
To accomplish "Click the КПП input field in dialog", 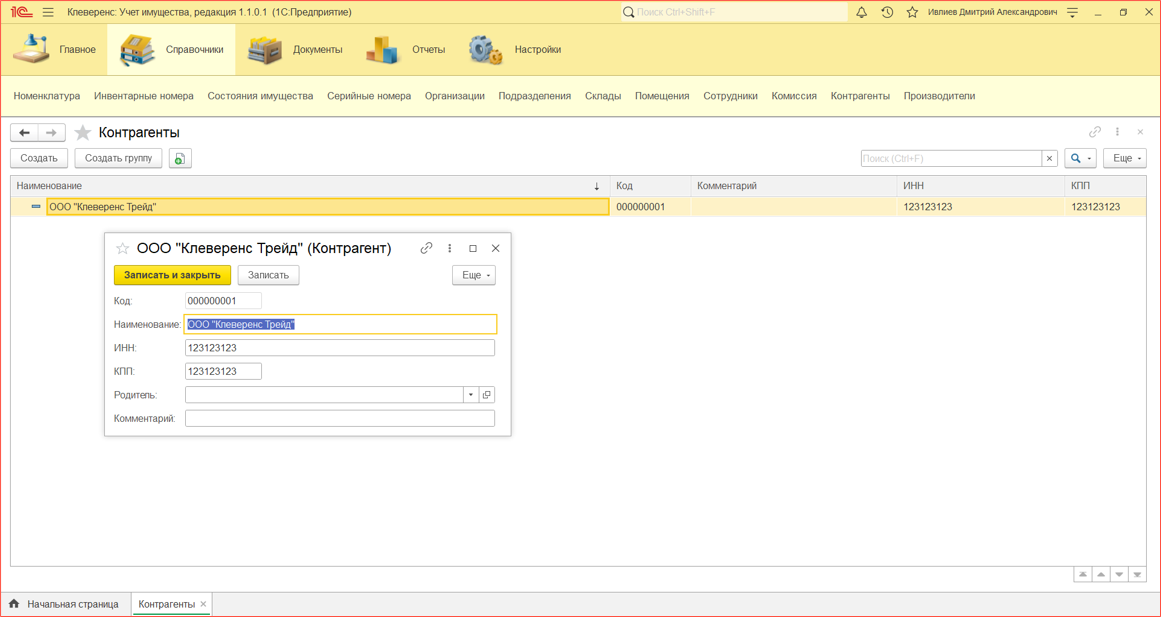I will coord(223,371).
